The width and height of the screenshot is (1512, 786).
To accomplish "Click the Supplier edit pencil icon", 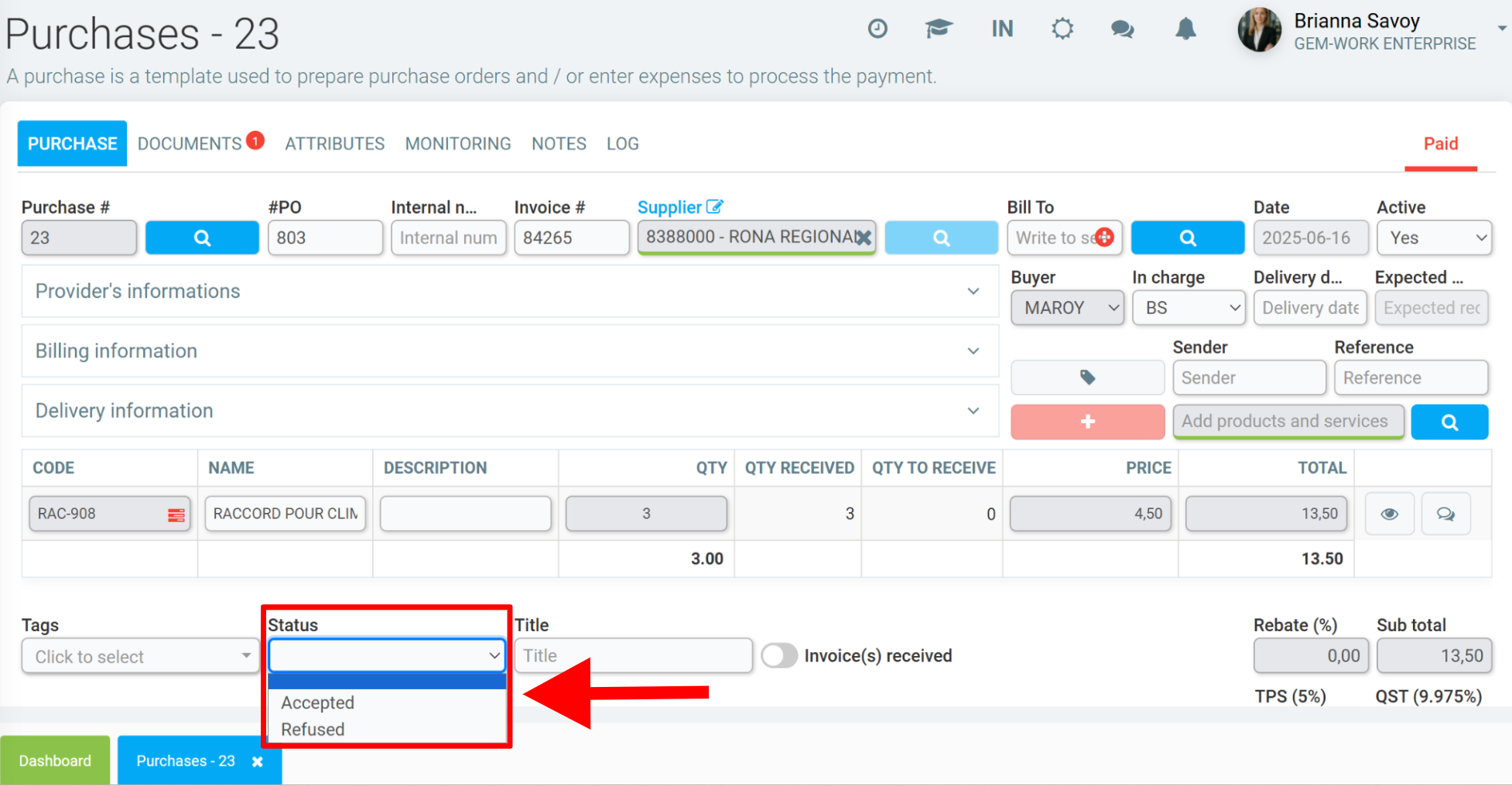I will pos(715,207).
